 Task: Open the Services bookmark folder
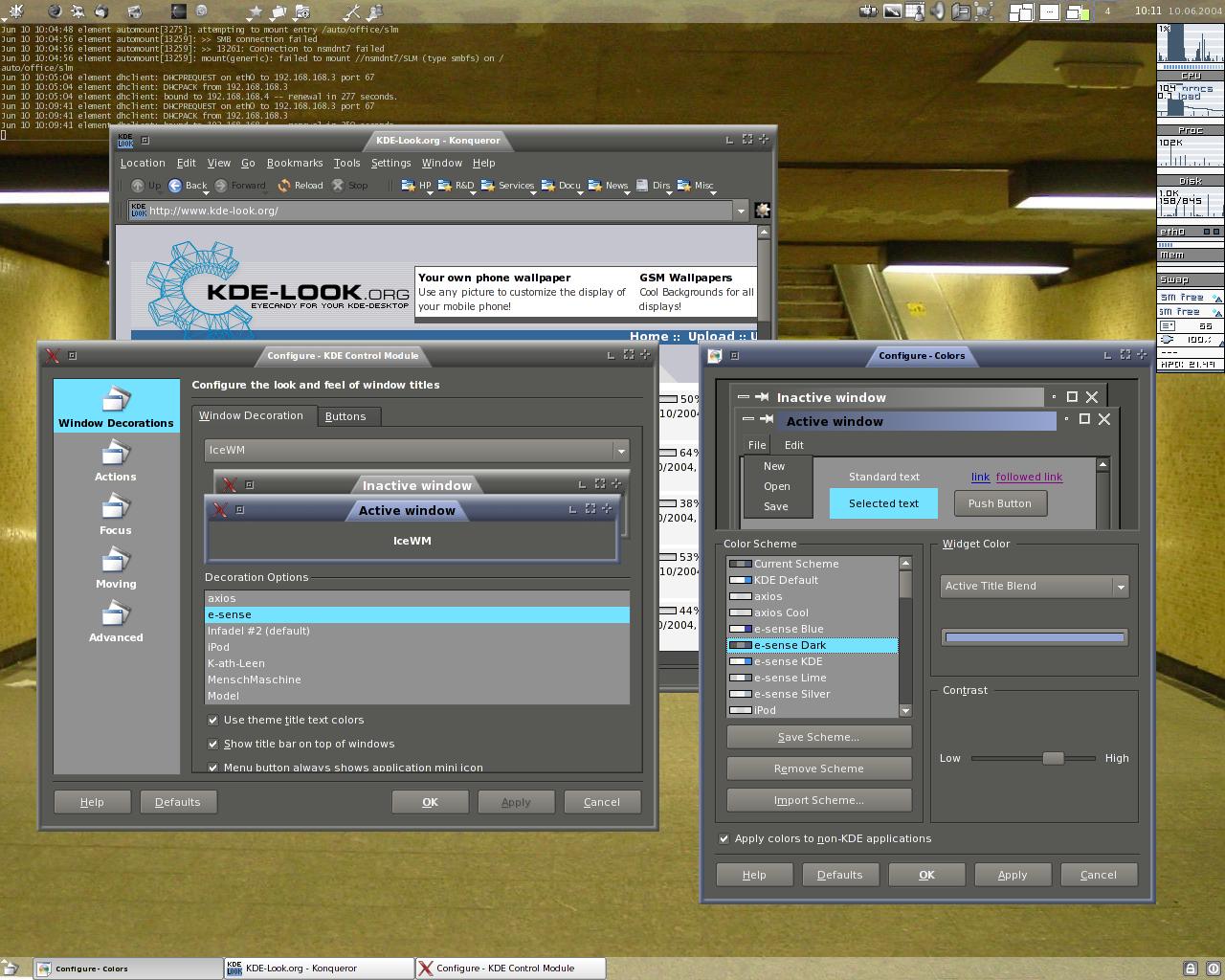(x=507, y=186)
